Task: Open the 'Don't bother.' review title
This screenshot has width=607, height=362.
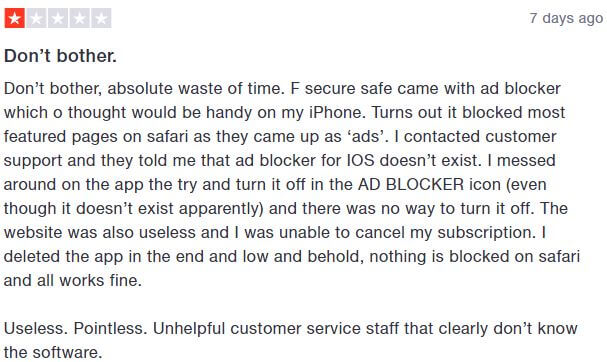Action: [60, 56]
